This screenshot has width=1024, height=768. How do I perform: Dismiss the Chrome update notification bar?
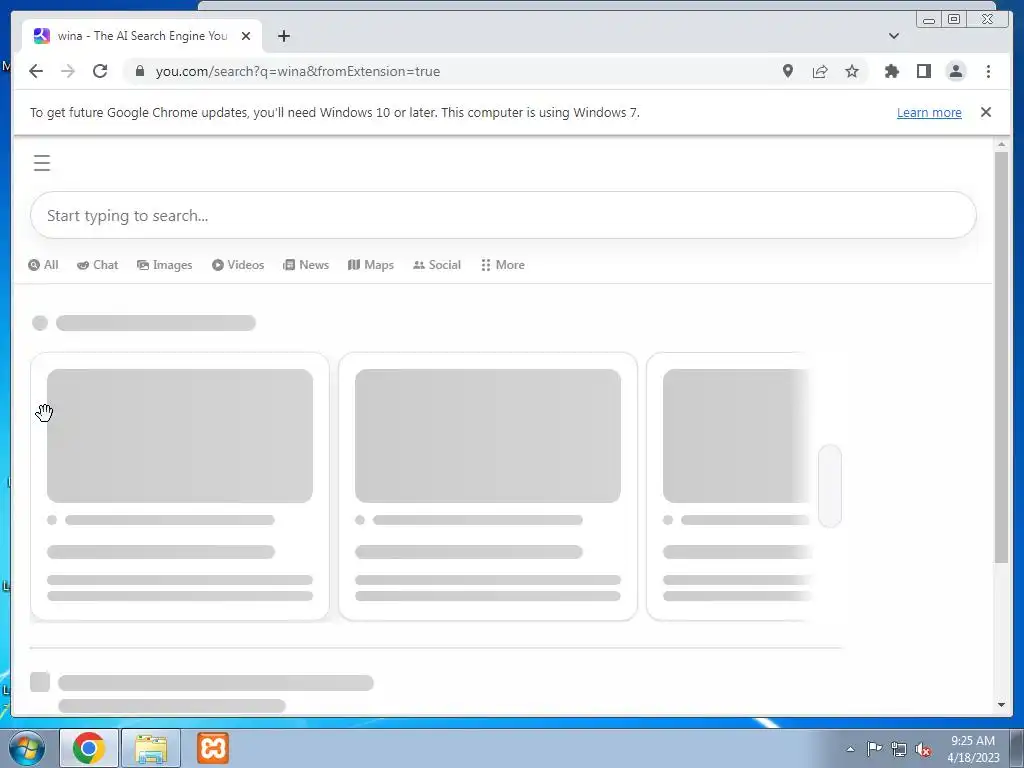[x=985, y=112]
